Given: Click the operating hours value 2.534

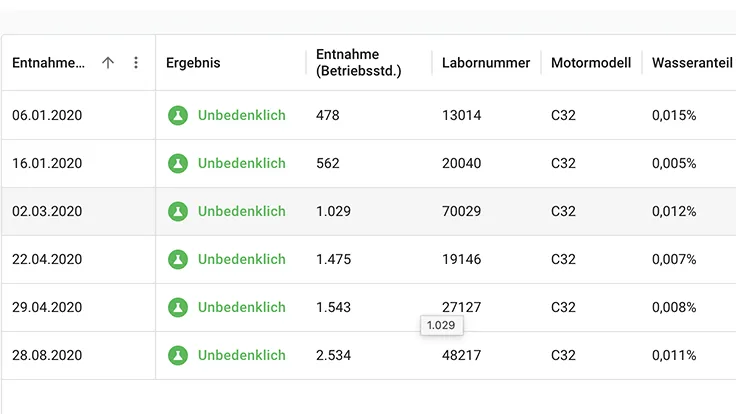Looking at the screenshot, I should pyautogui.click(x=333, y=355).
